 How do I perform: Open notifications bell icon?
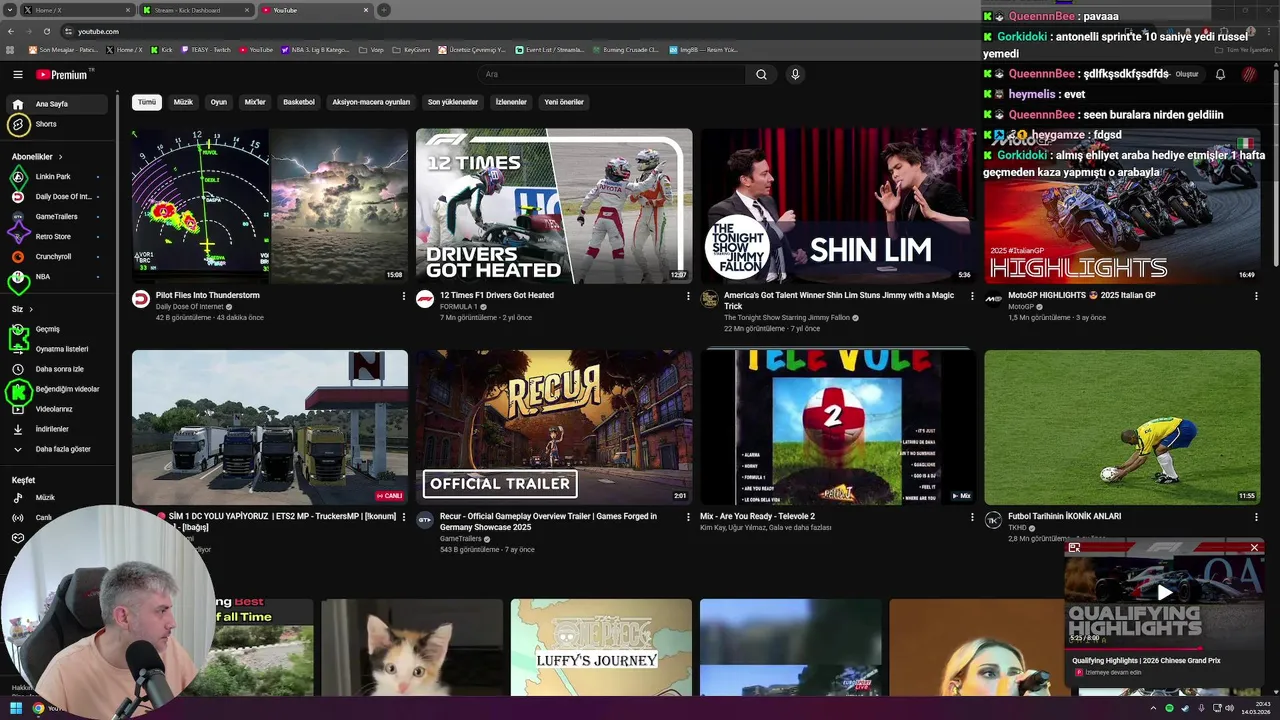(1220, 74)
